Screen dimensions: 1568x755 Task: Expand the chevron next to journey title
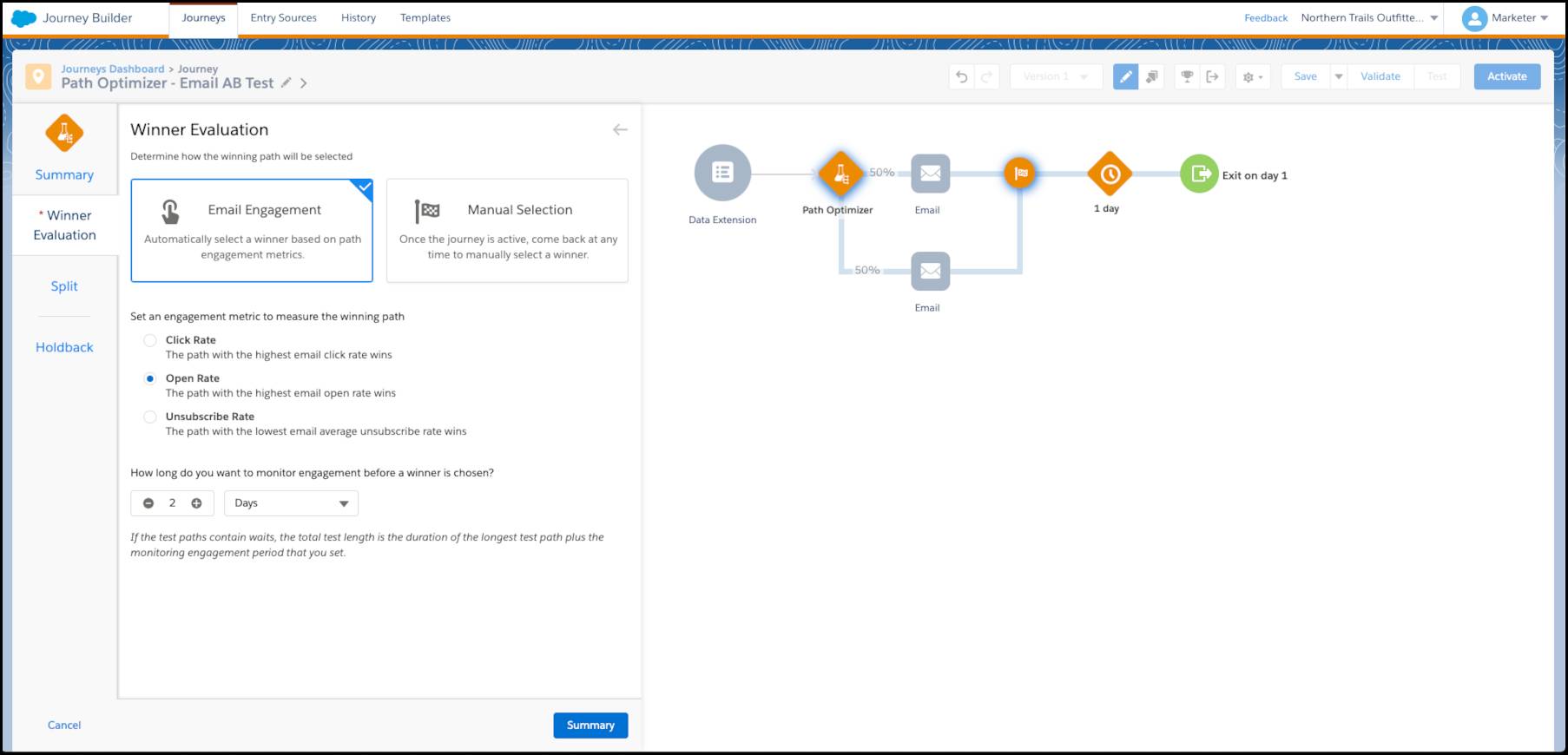click(303, 83)
